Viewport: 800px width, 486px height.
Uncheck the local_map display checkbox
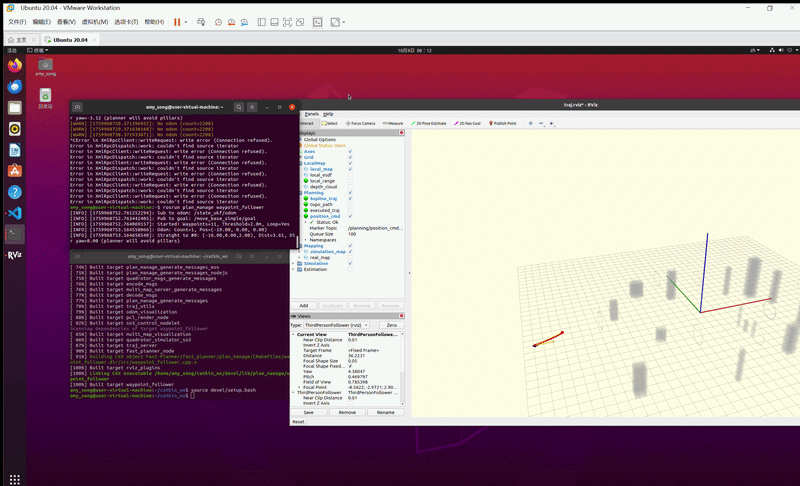(350, 169)
